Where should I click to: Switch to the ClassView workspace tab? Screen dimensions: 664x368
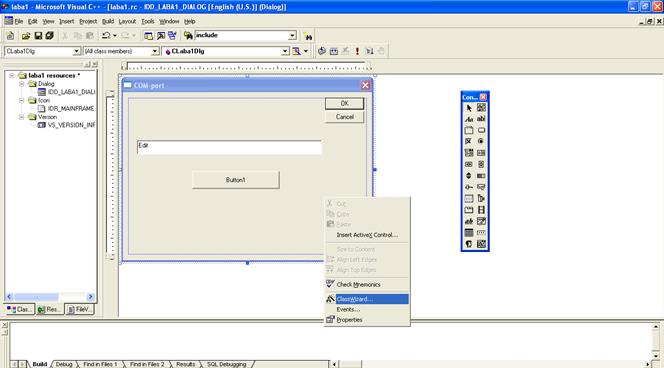19,310
